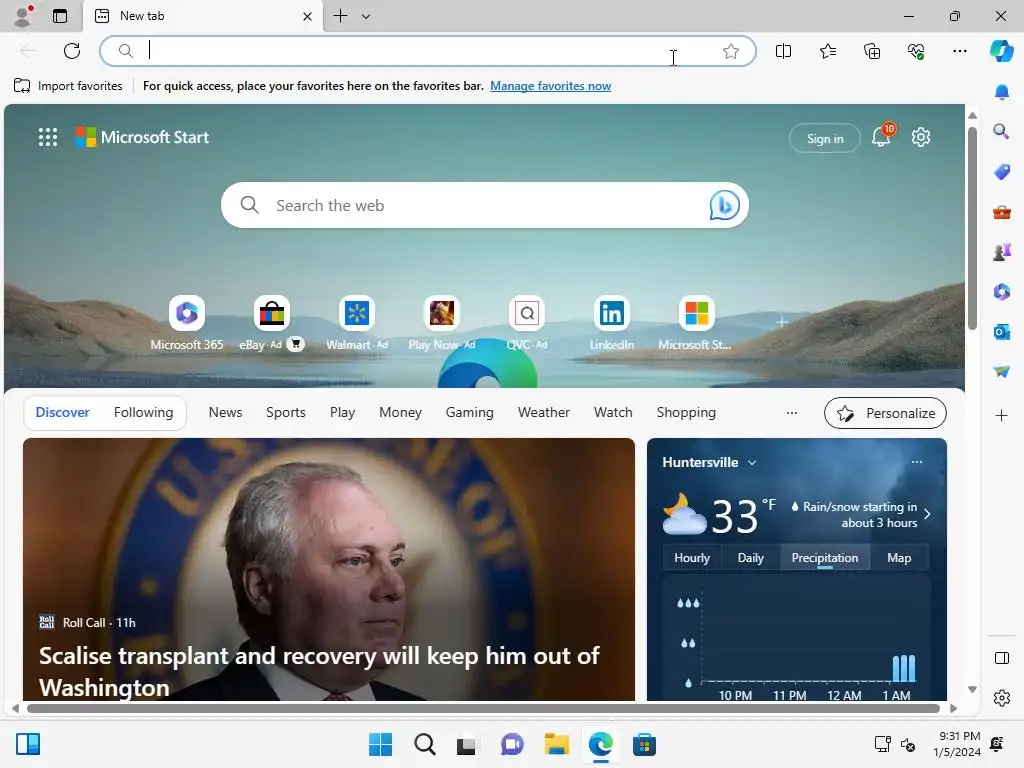Open the split screen button
This screenshot has height=768, width=1024.
pos(783,51)
